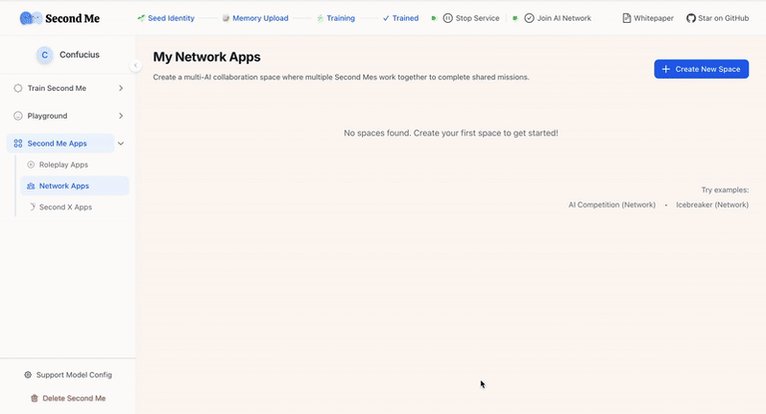Click the Confucius profile name

80,55
